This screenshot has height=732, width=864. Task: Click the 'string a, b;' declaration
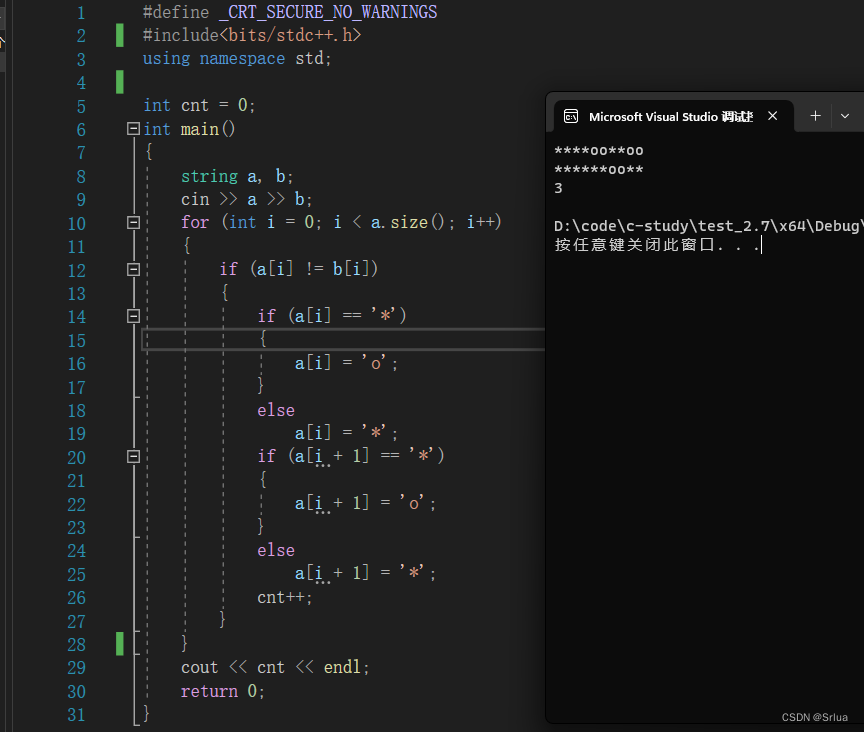point(237,176)
